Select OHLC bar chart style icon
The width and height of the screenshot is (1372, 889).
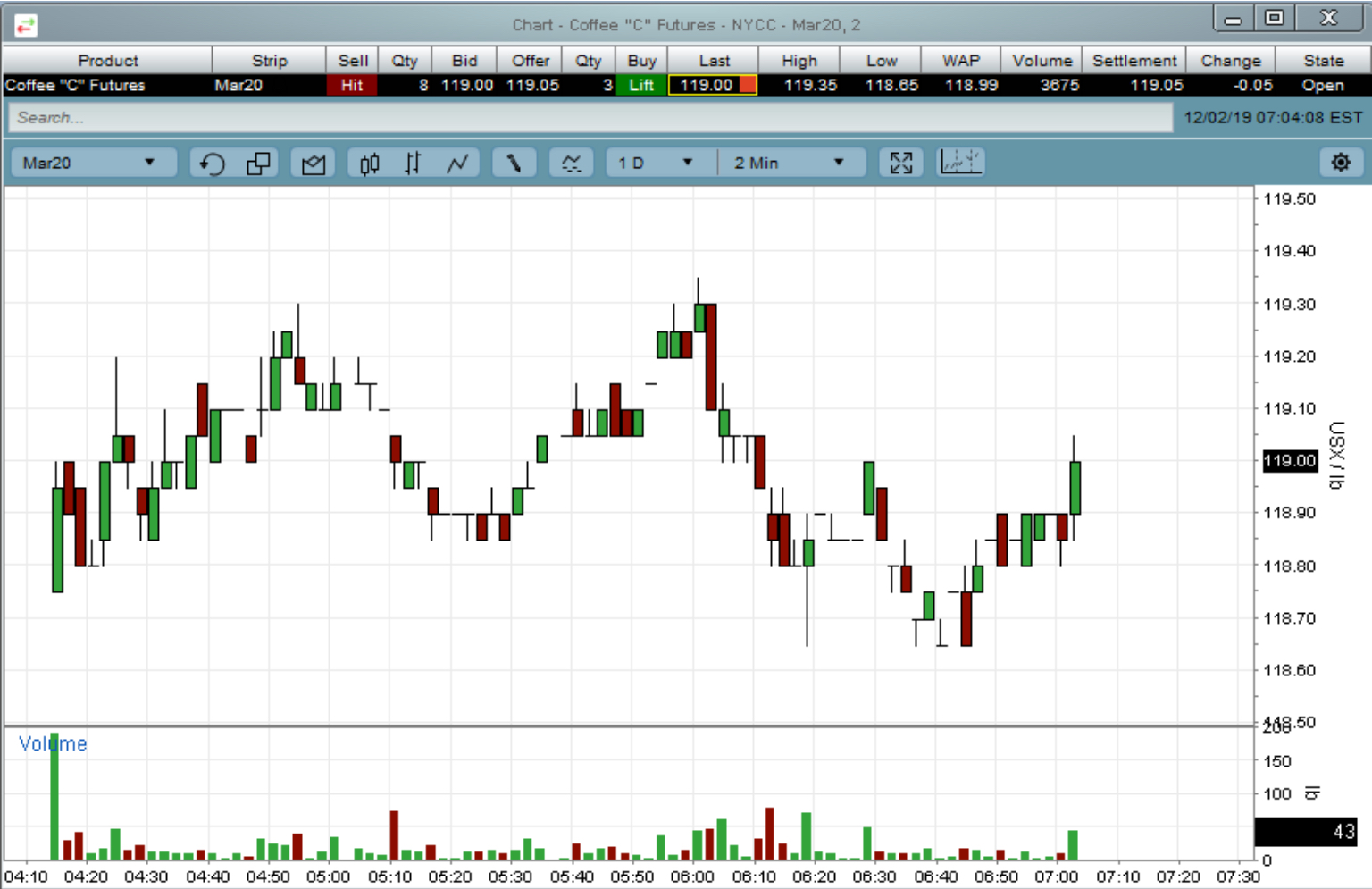point(413,164)
